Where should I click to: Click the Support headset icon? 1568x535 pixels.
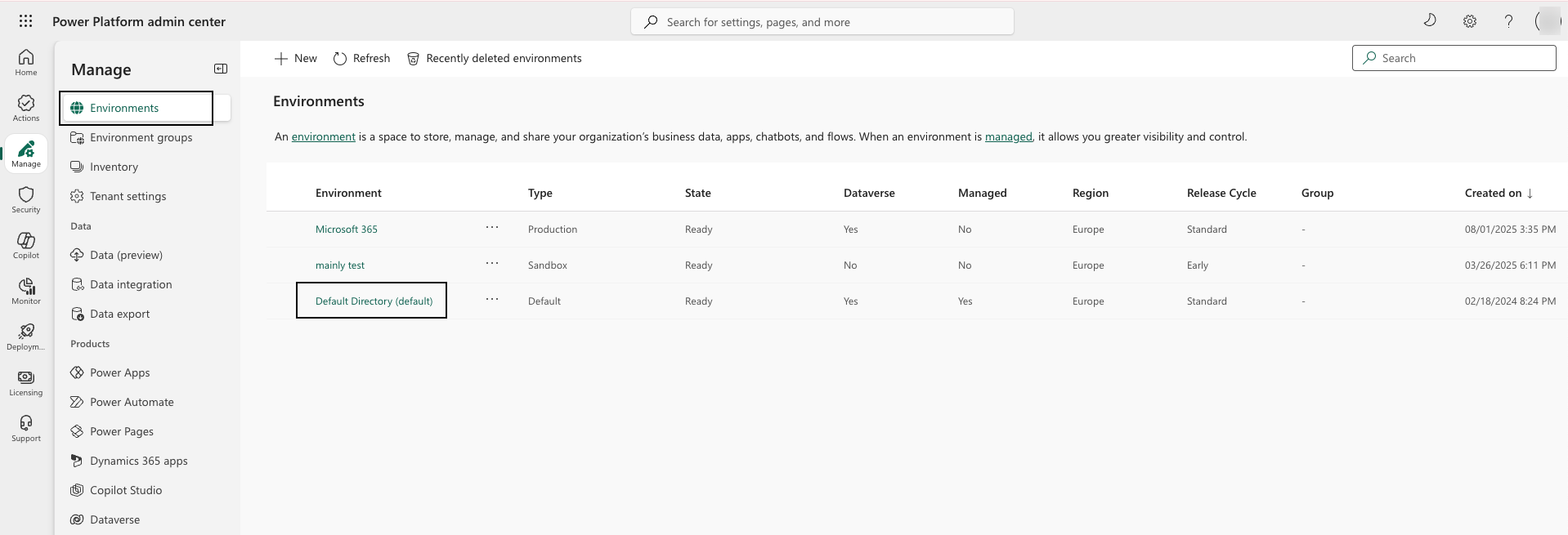tap(26, 427)
